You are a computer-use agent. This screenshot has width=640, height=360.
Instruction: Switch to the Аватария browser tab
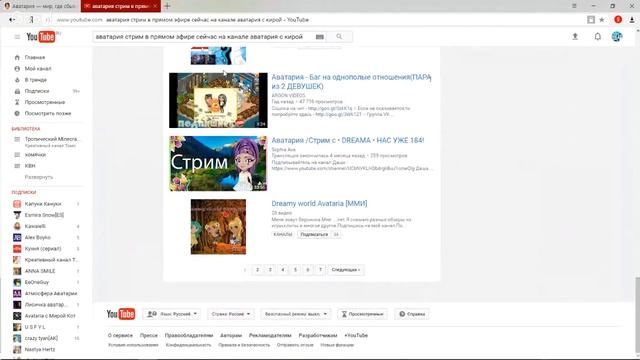pos(40,6)
